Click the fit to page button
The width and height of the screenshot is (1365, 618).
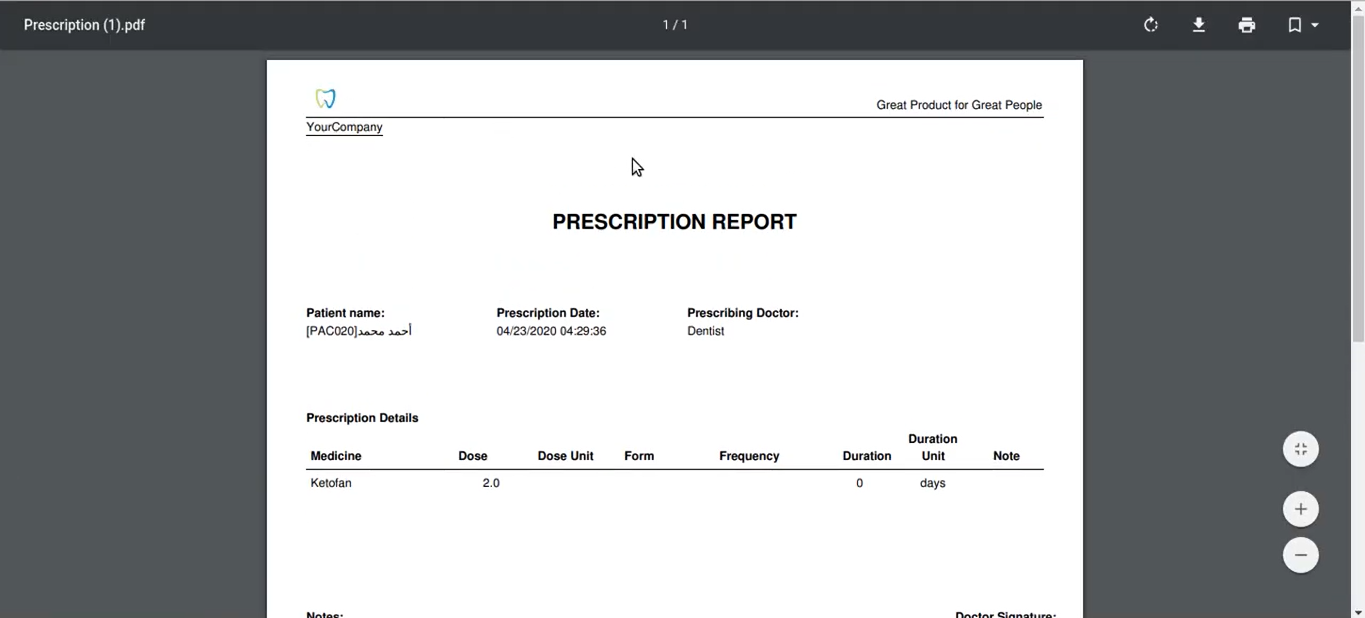[1301, 449]
